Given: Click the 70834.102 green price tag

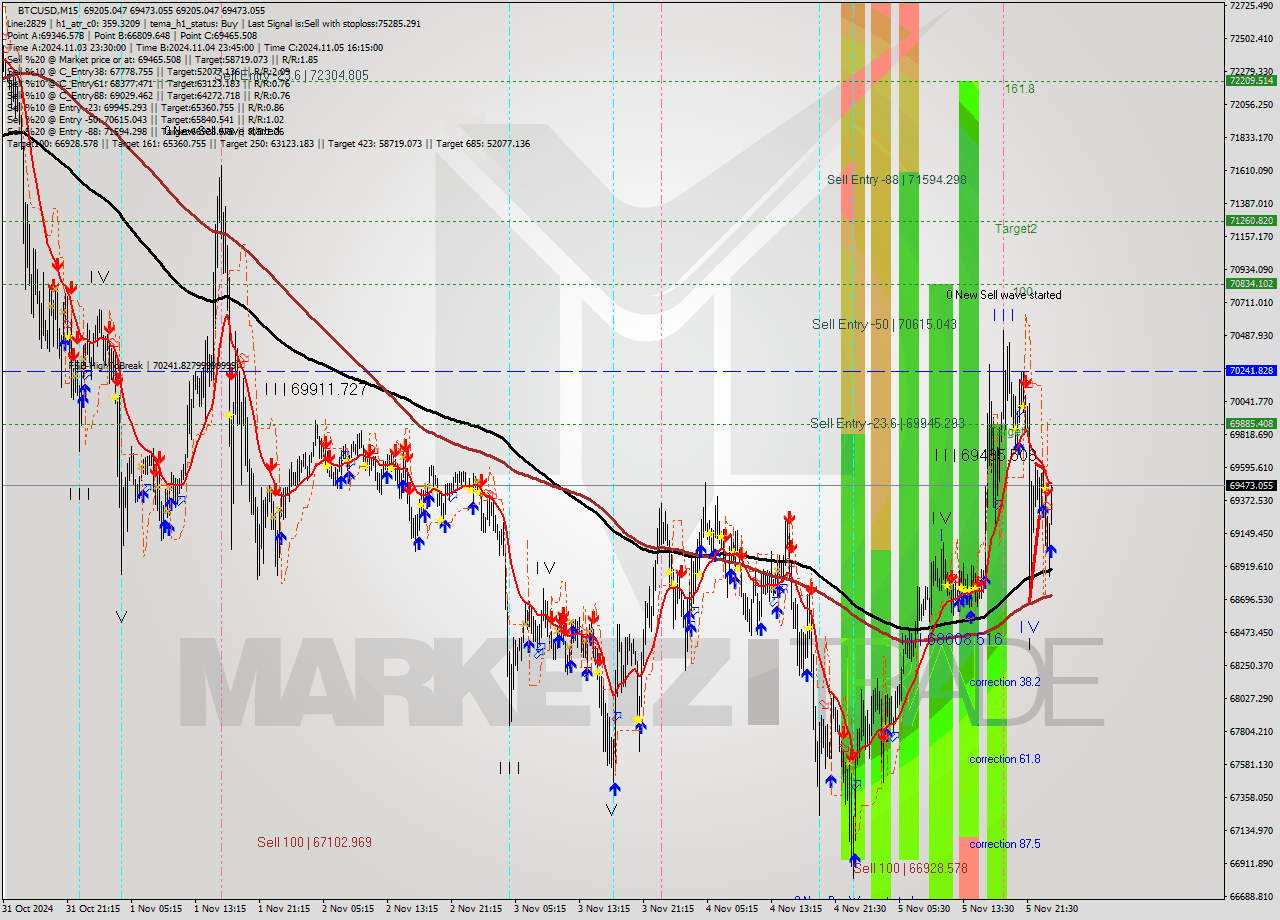Looking at the screenshot, I should 1250,284.
